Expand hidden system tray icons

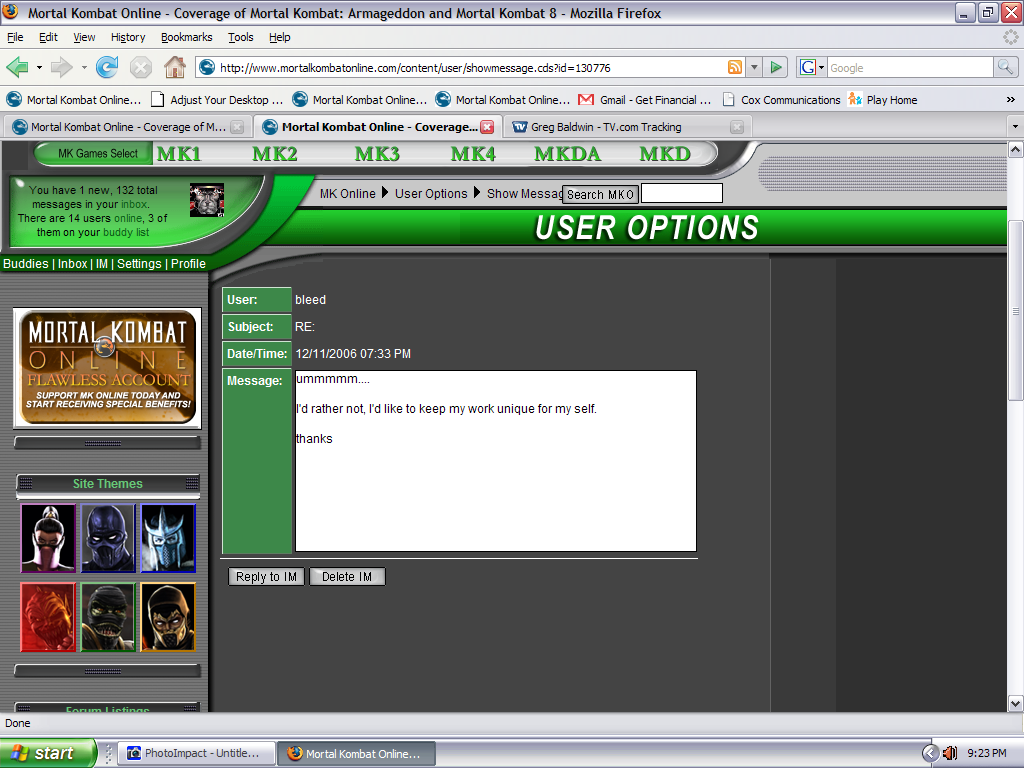click(x=931, y=753)
